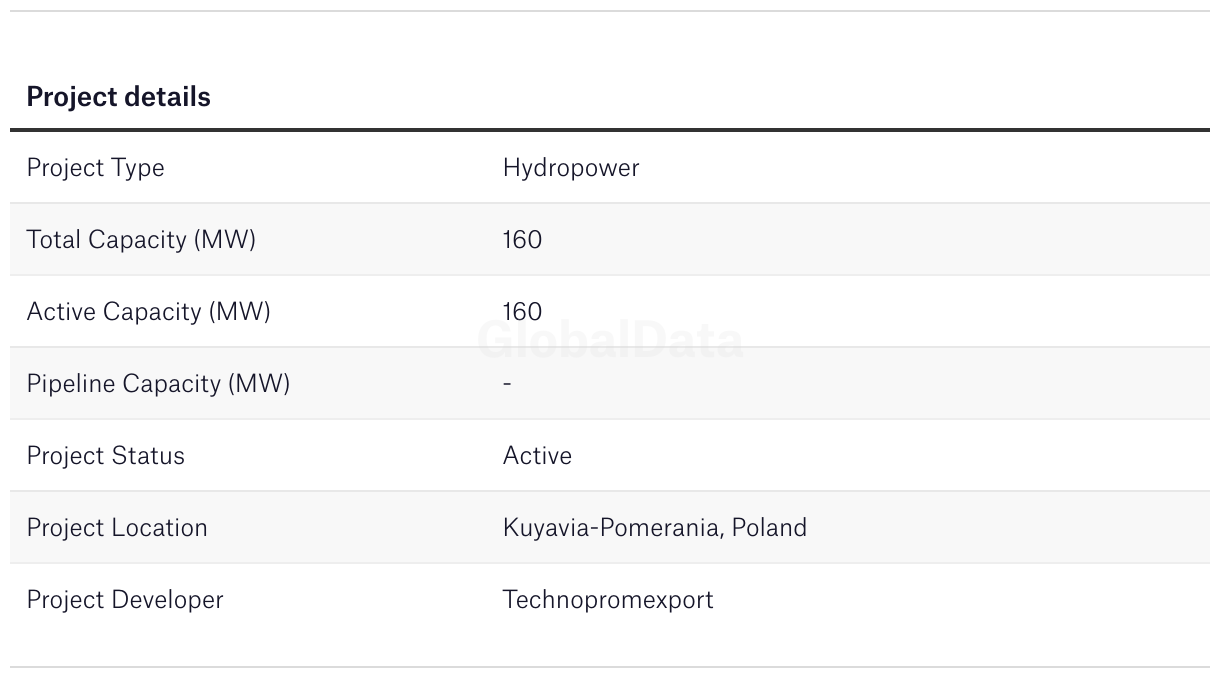Click the Project details heading
This screenshot has width=1220, height=678.
[118, 97]
